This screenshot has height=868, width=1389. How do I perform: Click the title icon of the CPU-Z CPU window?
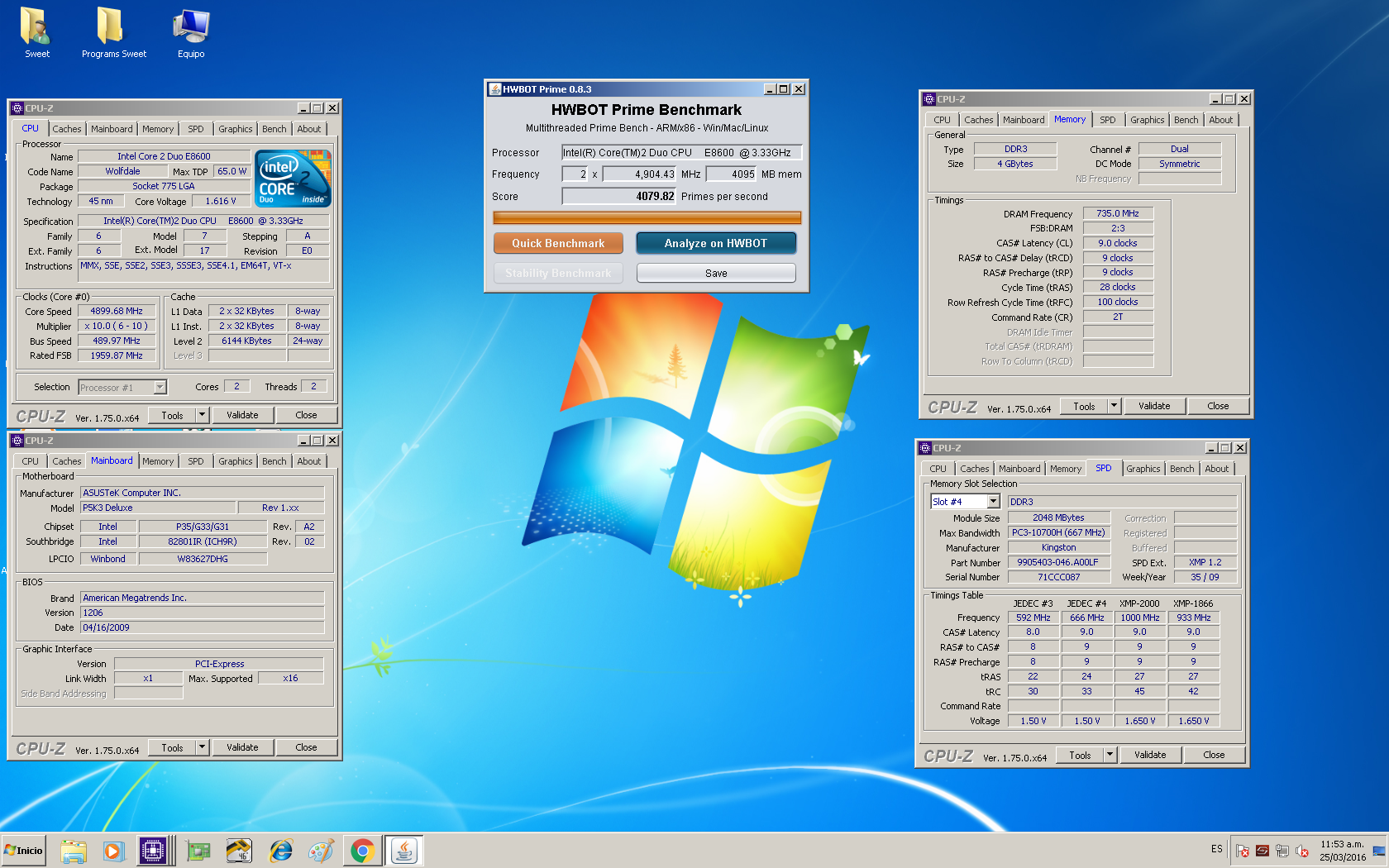[x=17, y=108]
